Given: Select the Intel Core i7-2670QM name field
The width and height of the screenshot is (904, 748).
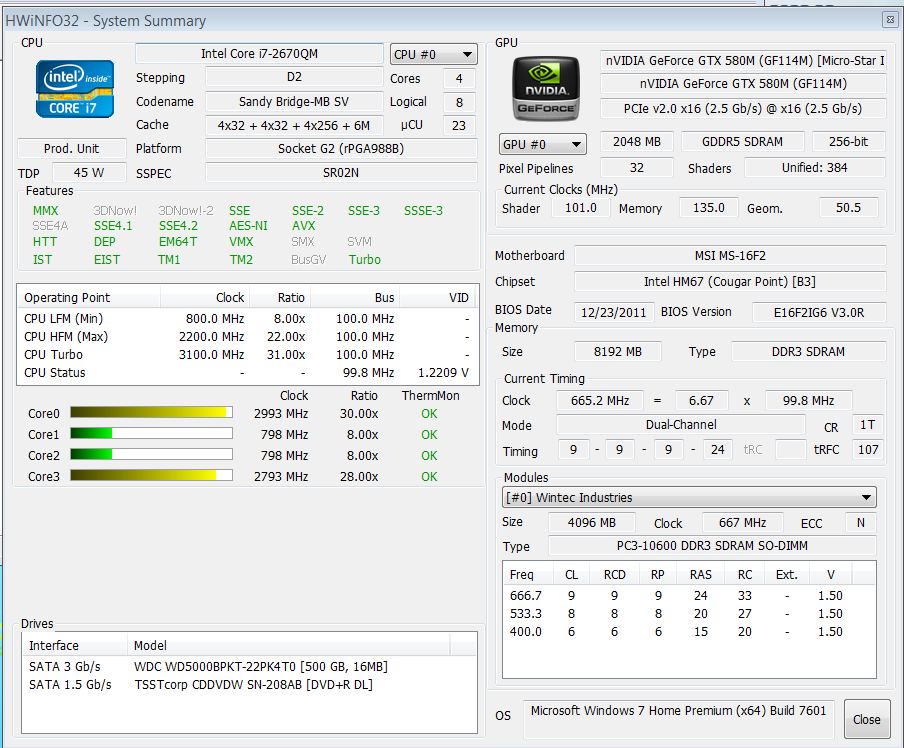Looking at the screenshot, I should point(259,54).
